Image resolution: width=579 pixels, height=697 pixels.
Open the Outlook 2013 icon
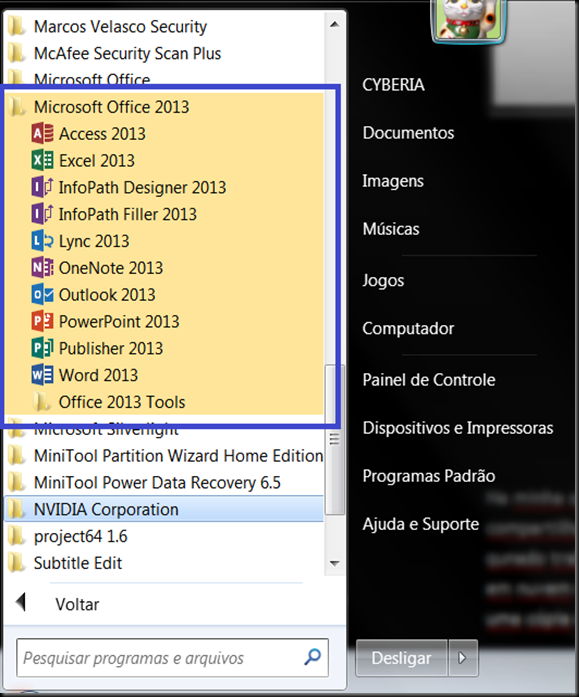(43, 295)
